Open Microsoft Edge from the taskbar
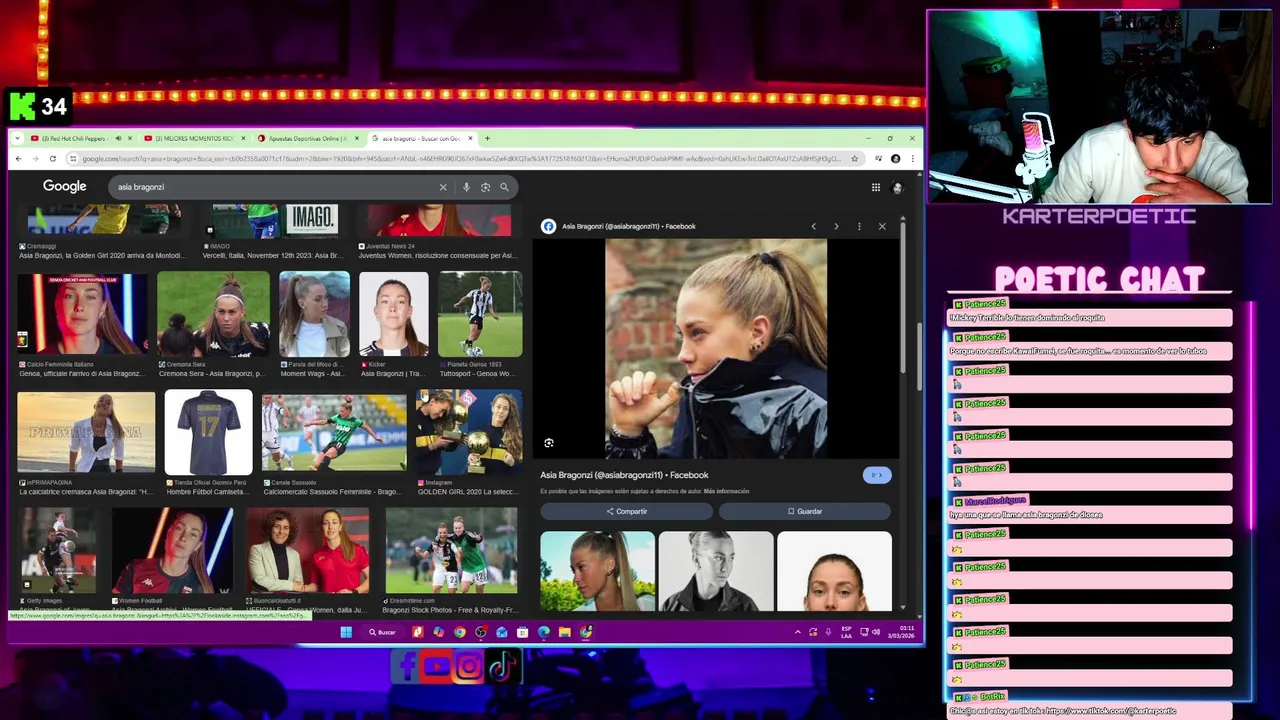The height and width of the screenshot is (720, 1280). (544, 632)
